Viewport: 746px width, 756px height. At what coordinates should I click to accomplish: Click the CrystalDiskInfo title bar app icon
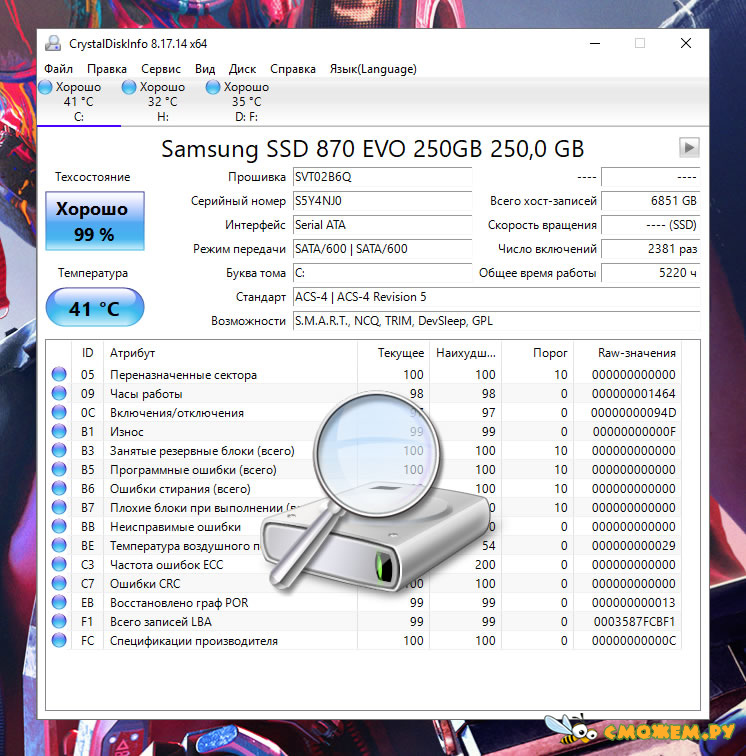coord(53,43)
